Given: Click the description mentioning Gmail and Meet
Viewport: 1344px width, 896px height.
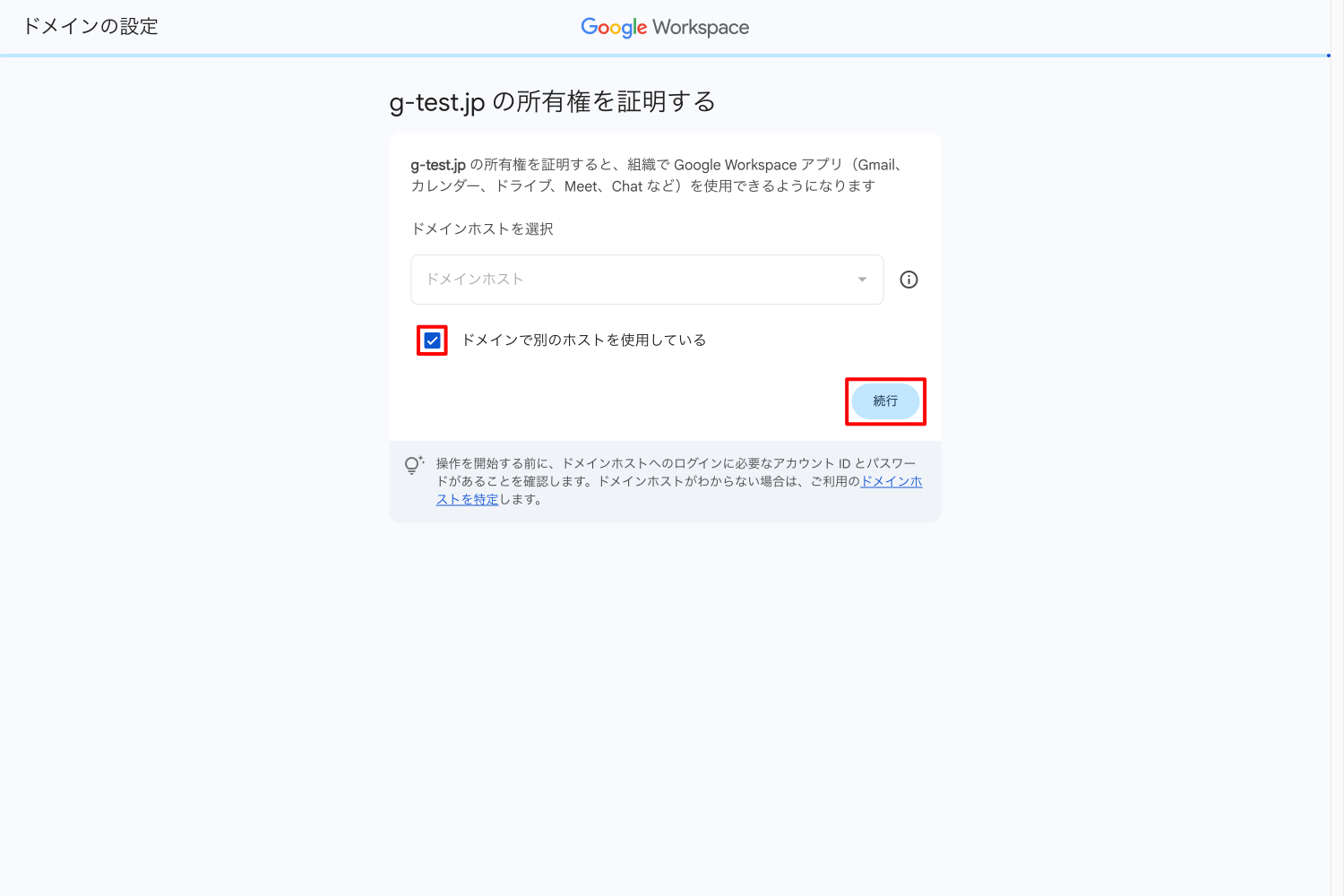Looking at the screenshot, I should coord(659,176).
